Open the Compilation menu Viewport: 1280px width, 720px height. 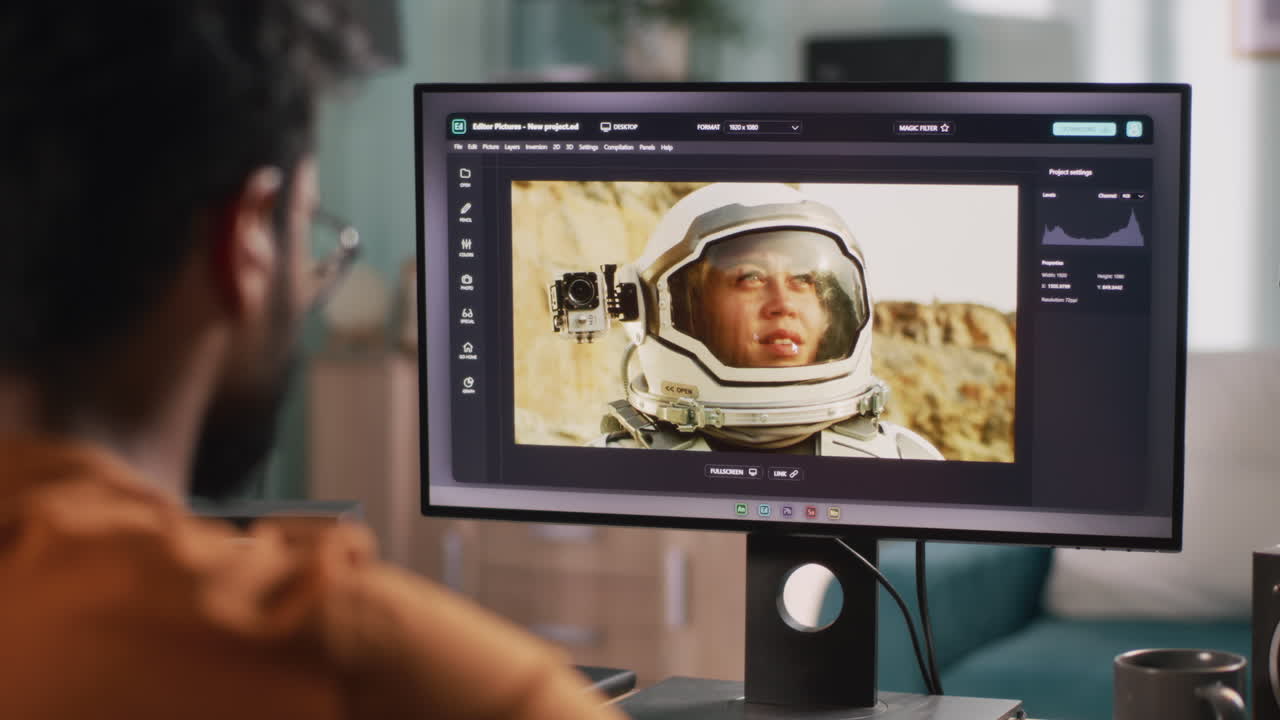point(617,147)
